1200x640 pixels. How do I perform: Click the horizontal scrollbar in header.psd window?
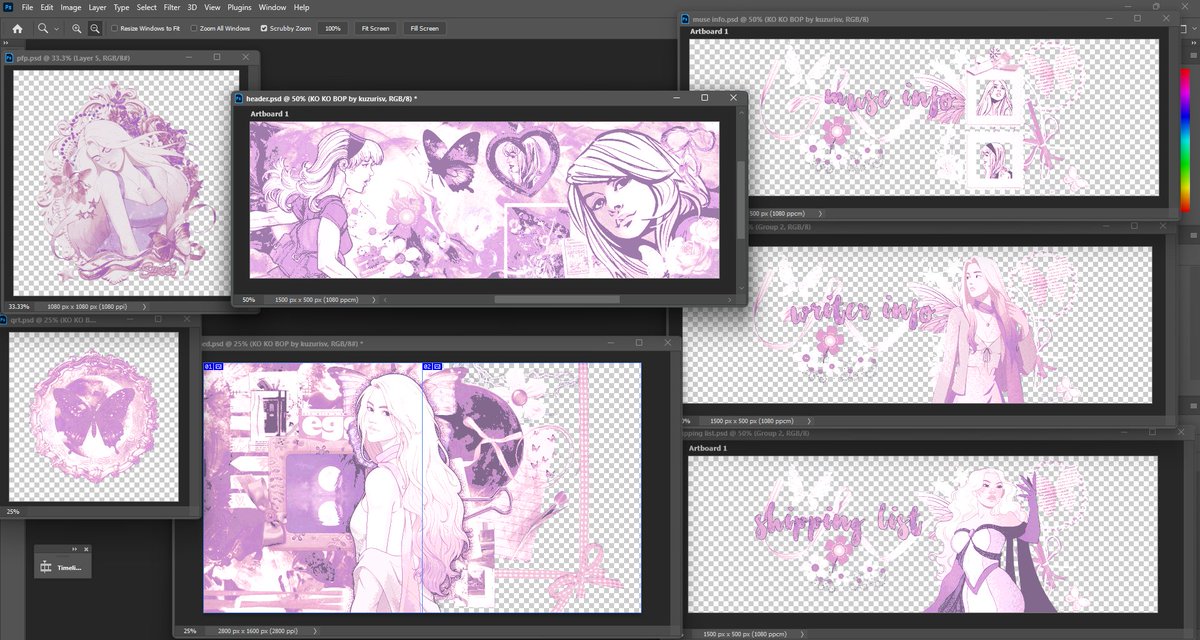[557, 299]
